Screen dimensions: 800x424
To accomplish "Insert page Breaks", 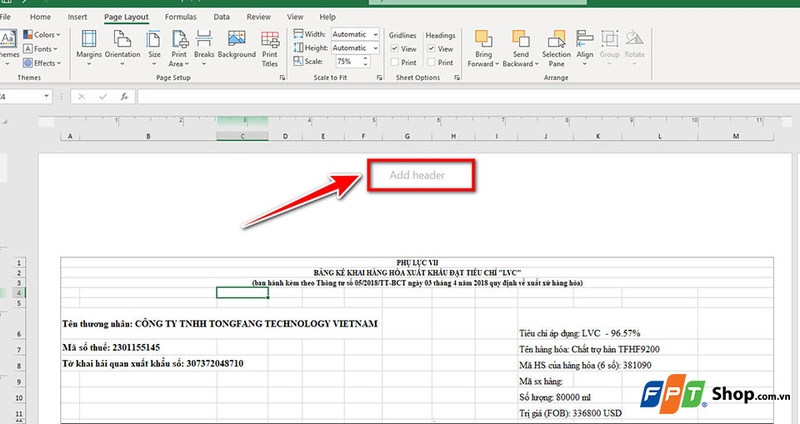I will [204, 48].
